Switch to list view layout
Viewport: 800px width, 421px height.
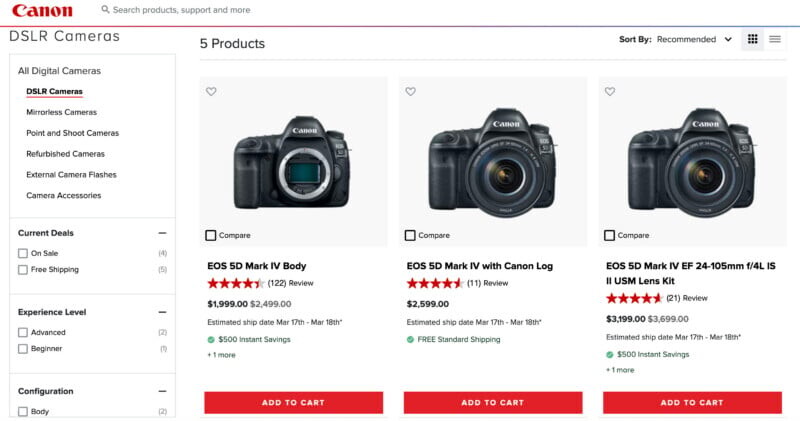(x=775, y=39)
